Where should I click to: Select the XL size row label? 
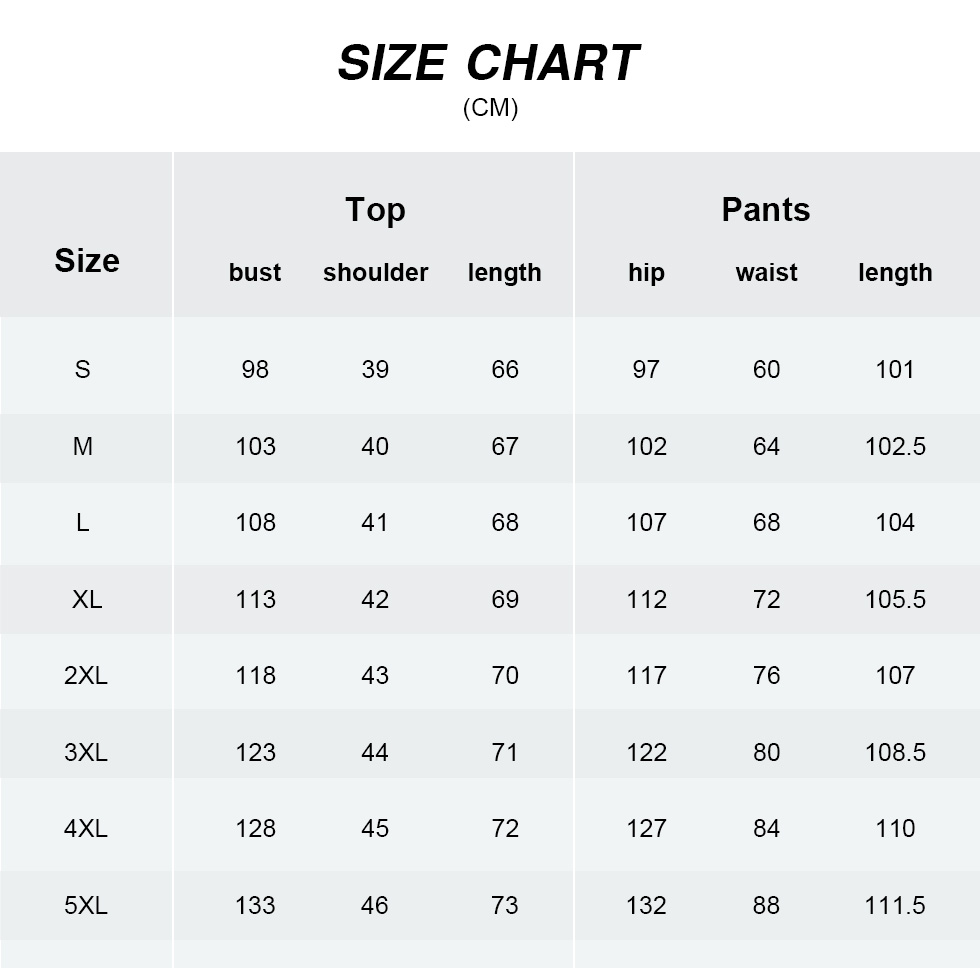tap(87, 599)
